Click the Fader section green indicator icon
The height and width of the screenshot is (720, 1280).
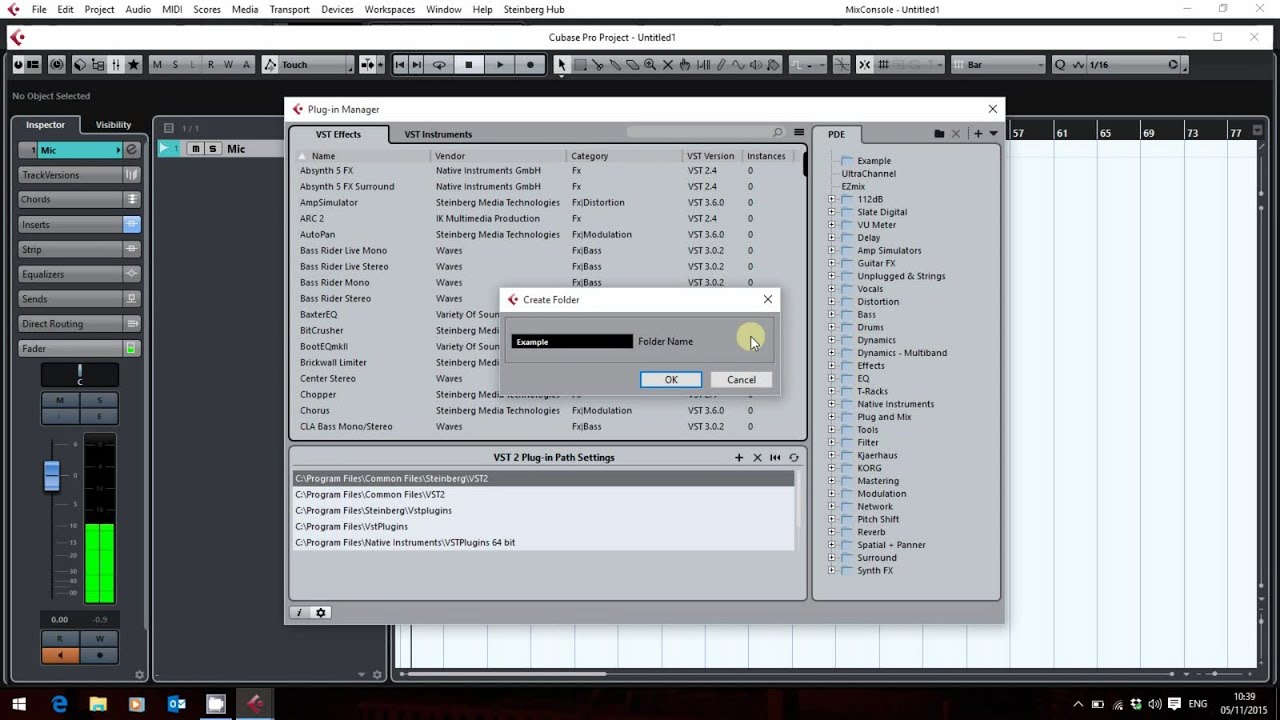pyautogui.click(x=130, y=349)
